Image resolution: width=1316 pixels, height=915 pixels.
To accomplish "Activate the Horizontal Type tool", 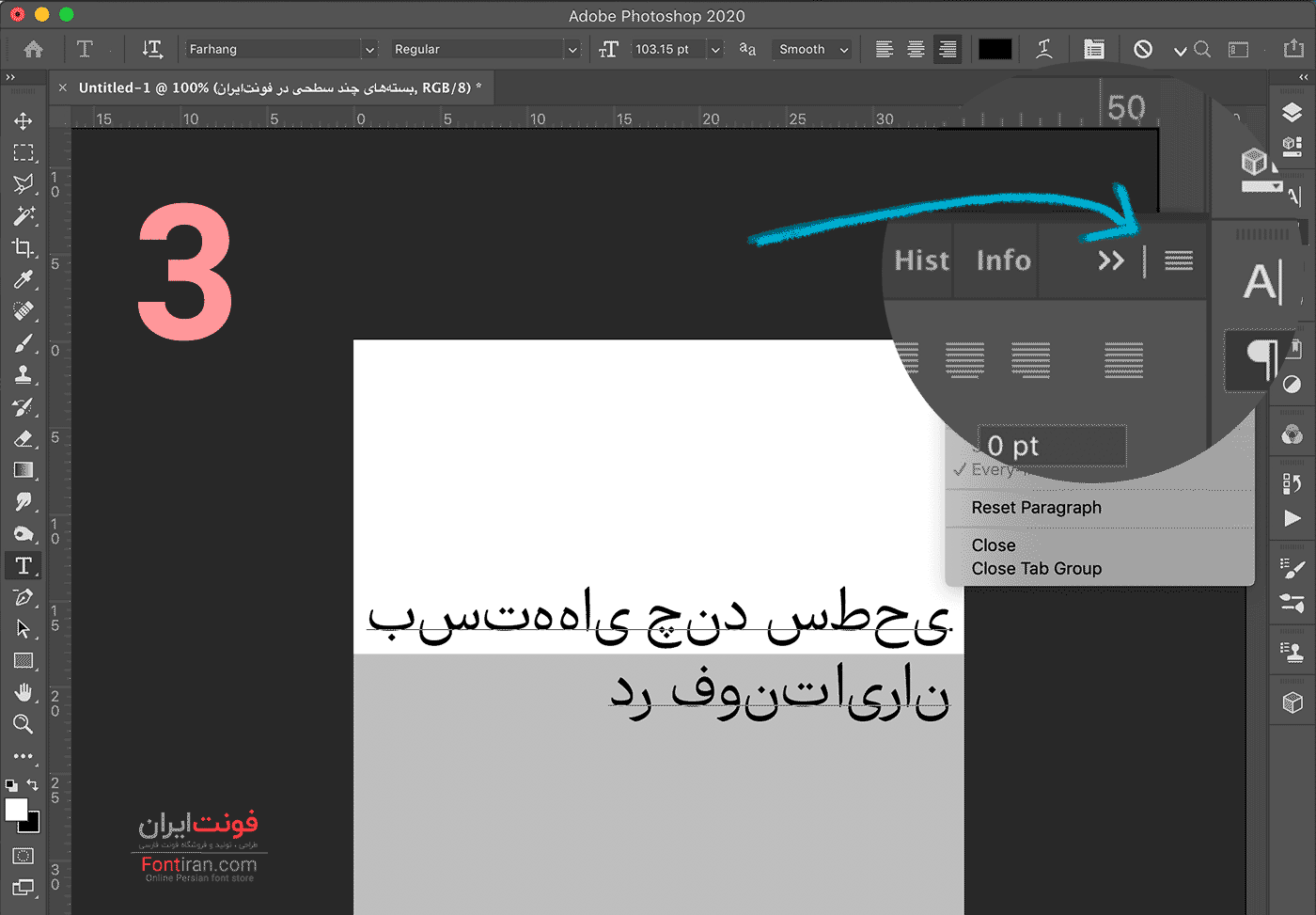I will (23, 565).
